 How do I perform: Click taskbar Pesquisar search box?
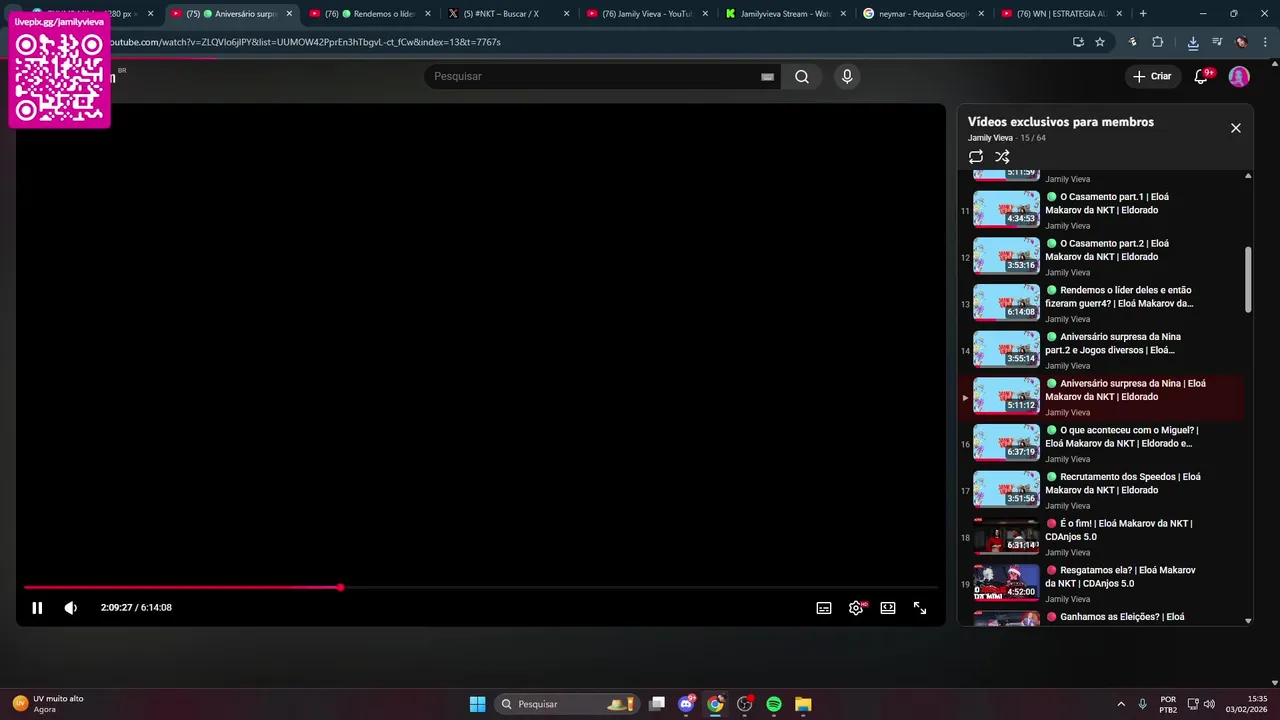click(x=569, y=704)
